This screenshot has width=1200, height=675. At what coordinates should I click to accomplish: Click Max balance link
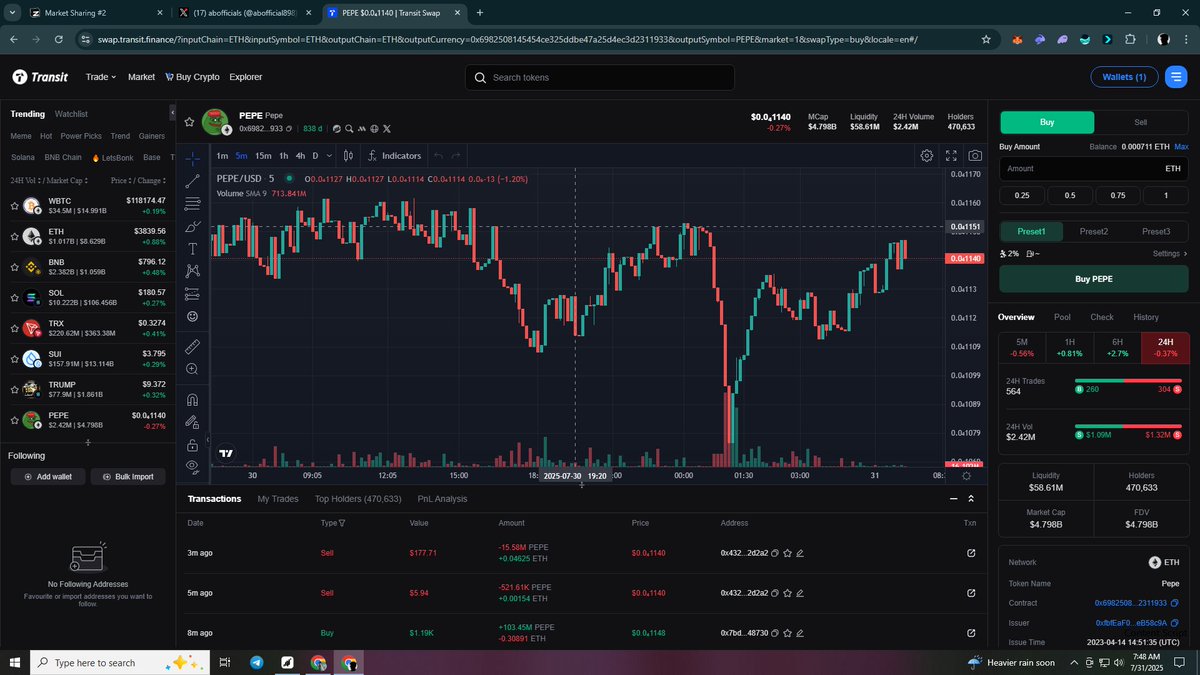[1182, 147]
